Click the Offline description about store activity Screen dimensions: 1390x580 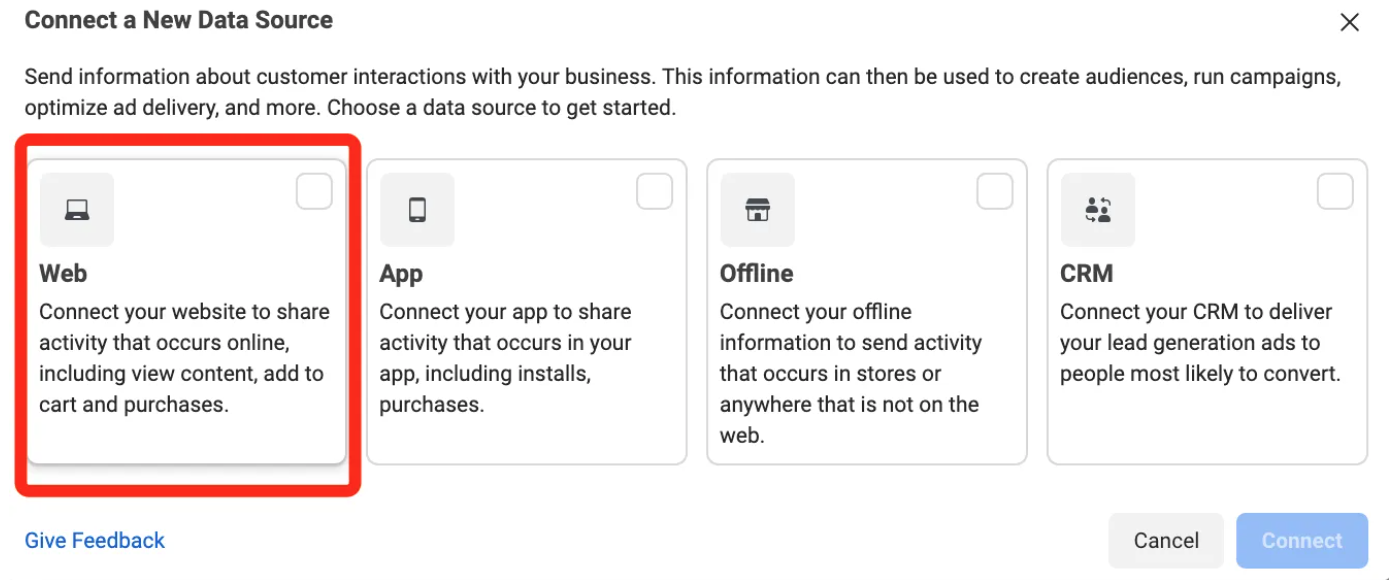(850, 373)
